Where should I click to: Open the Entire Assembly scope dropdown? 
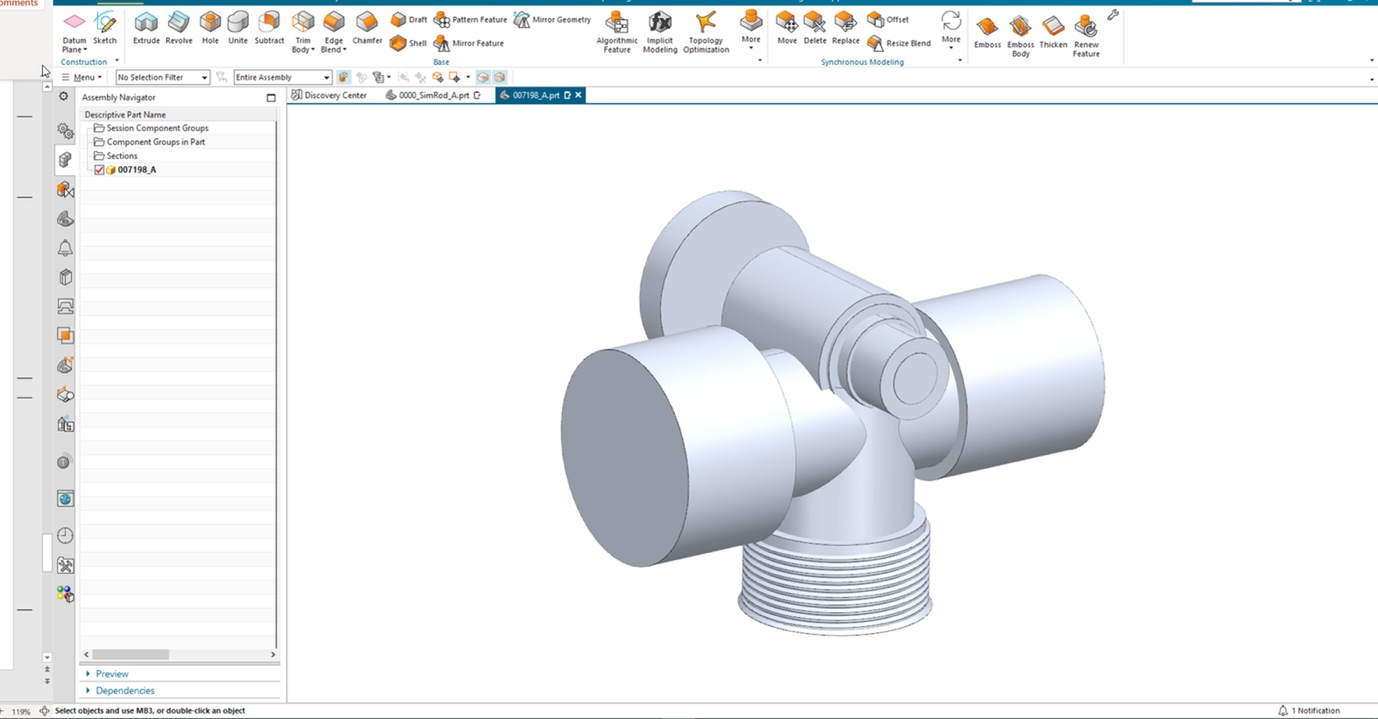point(282,77)
